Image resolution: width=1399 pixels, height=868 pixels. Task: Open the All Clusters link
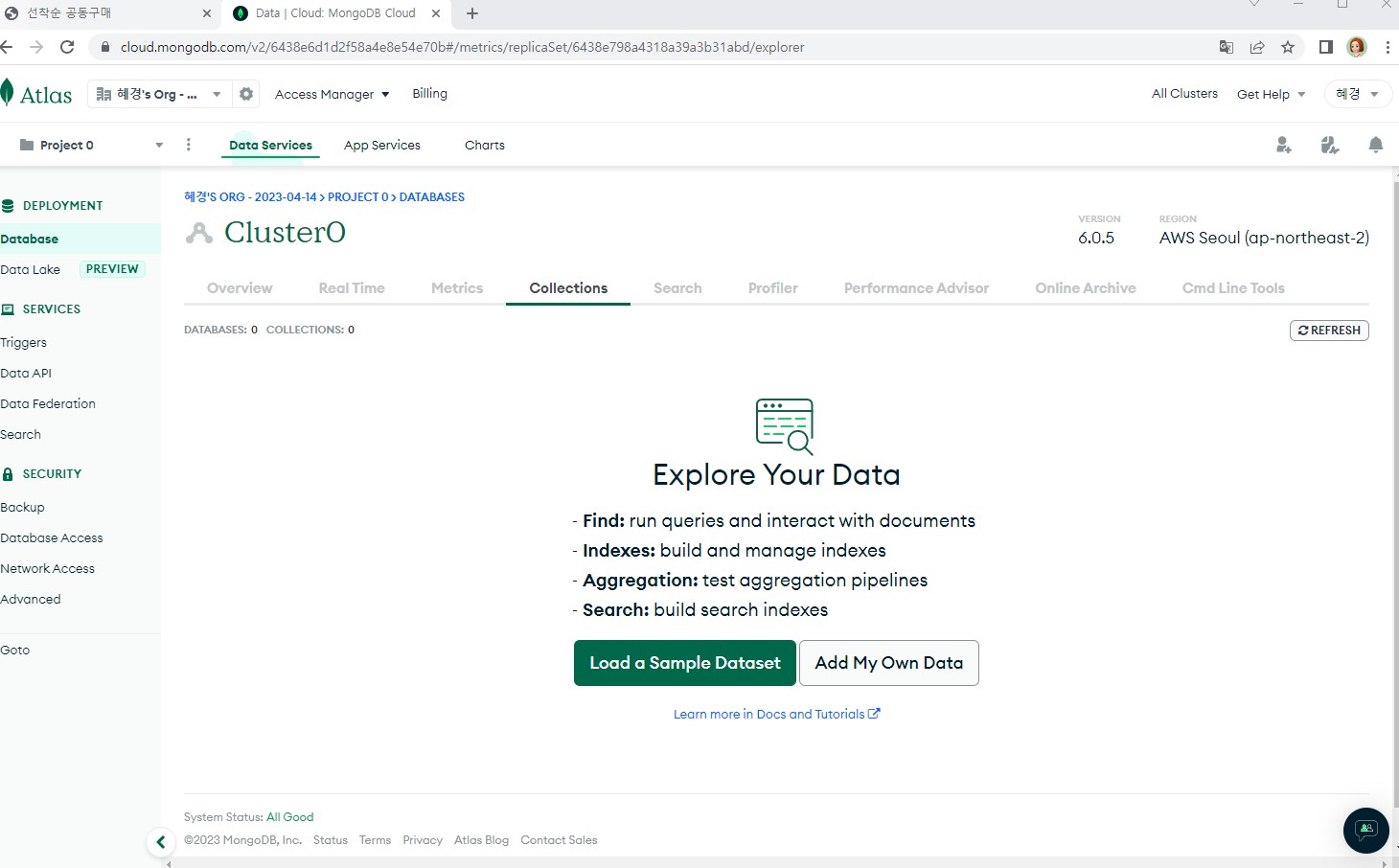[1184, 93]
